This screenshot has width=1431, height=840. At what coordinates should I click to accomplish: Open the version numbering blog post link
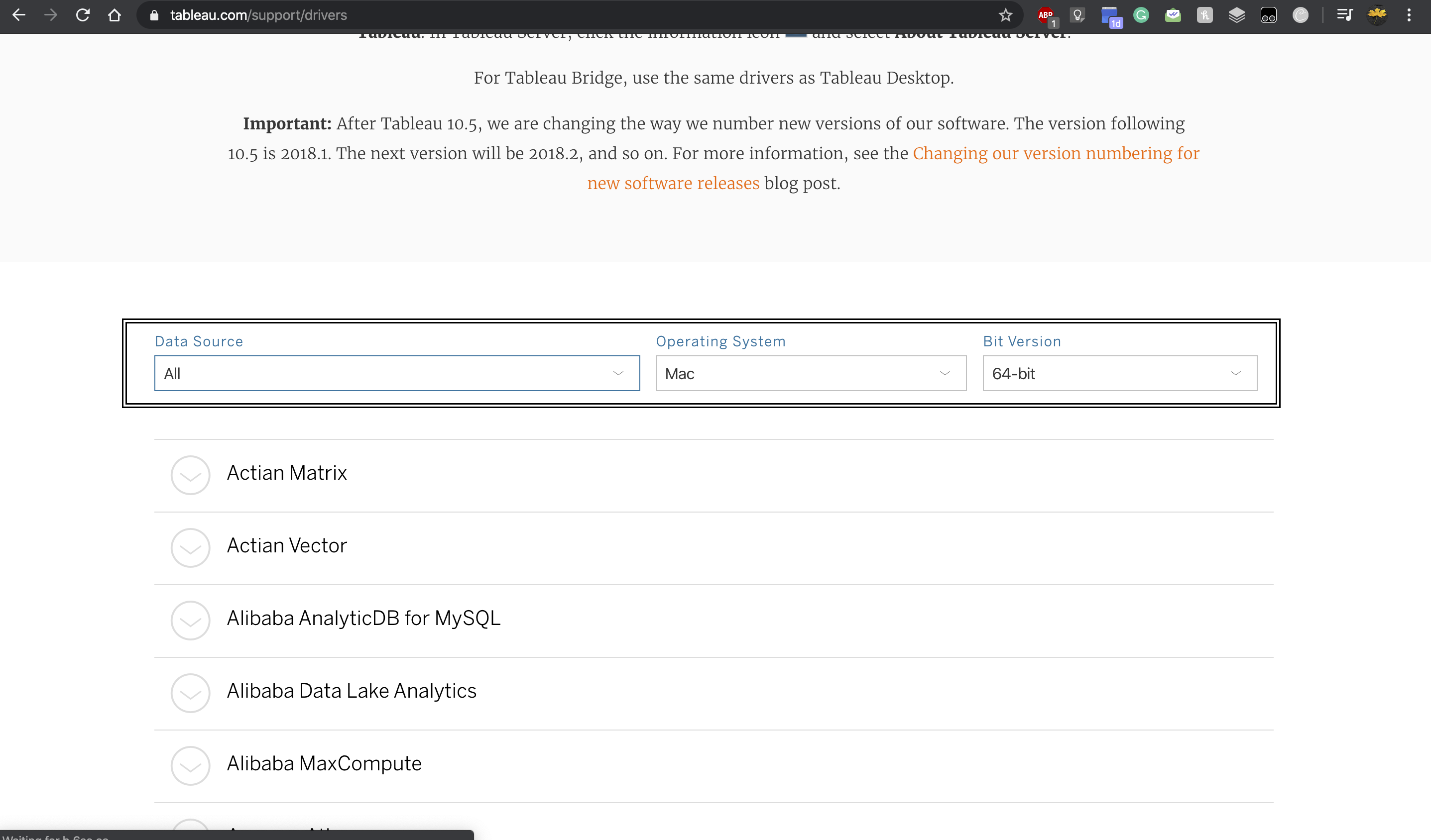pyautogui.click(x=1055, y=154)
